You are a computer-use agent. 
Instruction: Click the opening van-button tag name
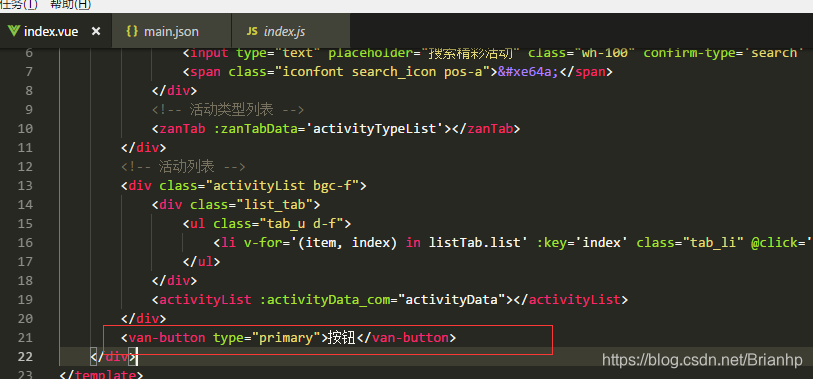click(x=167, y=338)
